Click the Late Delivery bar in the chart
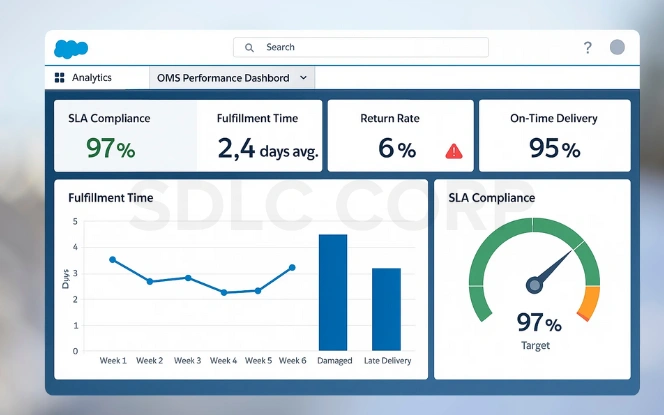Screen dimensions: 664x415 386,309
